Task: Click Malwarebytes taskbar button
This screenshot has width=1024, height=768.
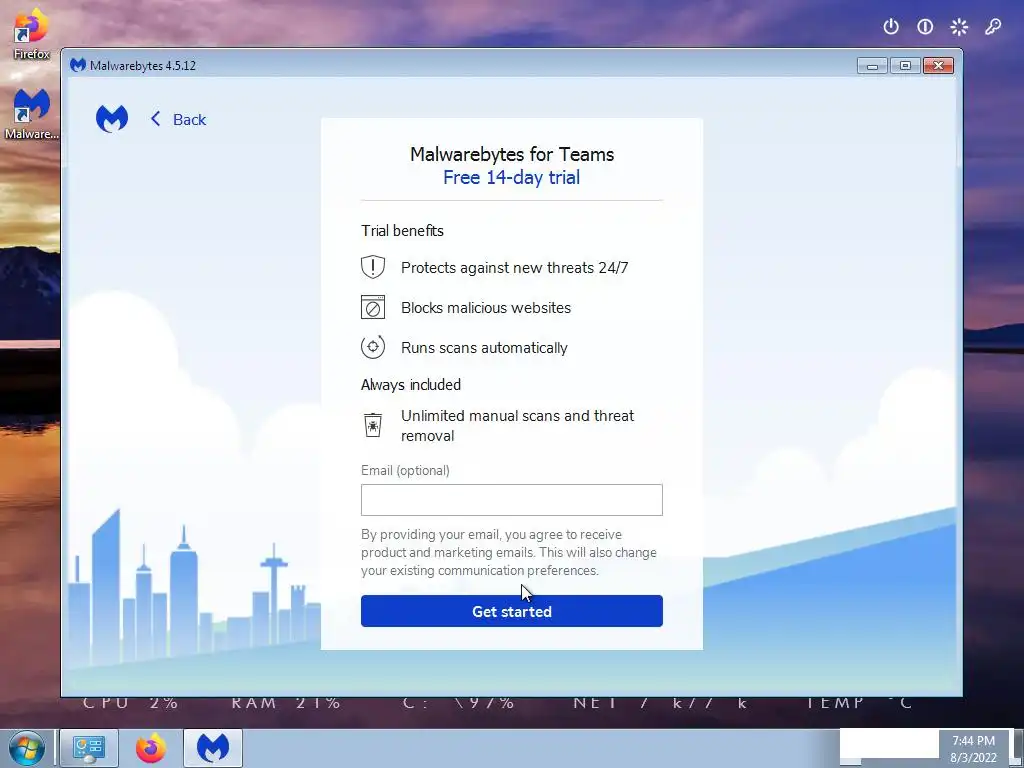Action: [x=213, y=748]
